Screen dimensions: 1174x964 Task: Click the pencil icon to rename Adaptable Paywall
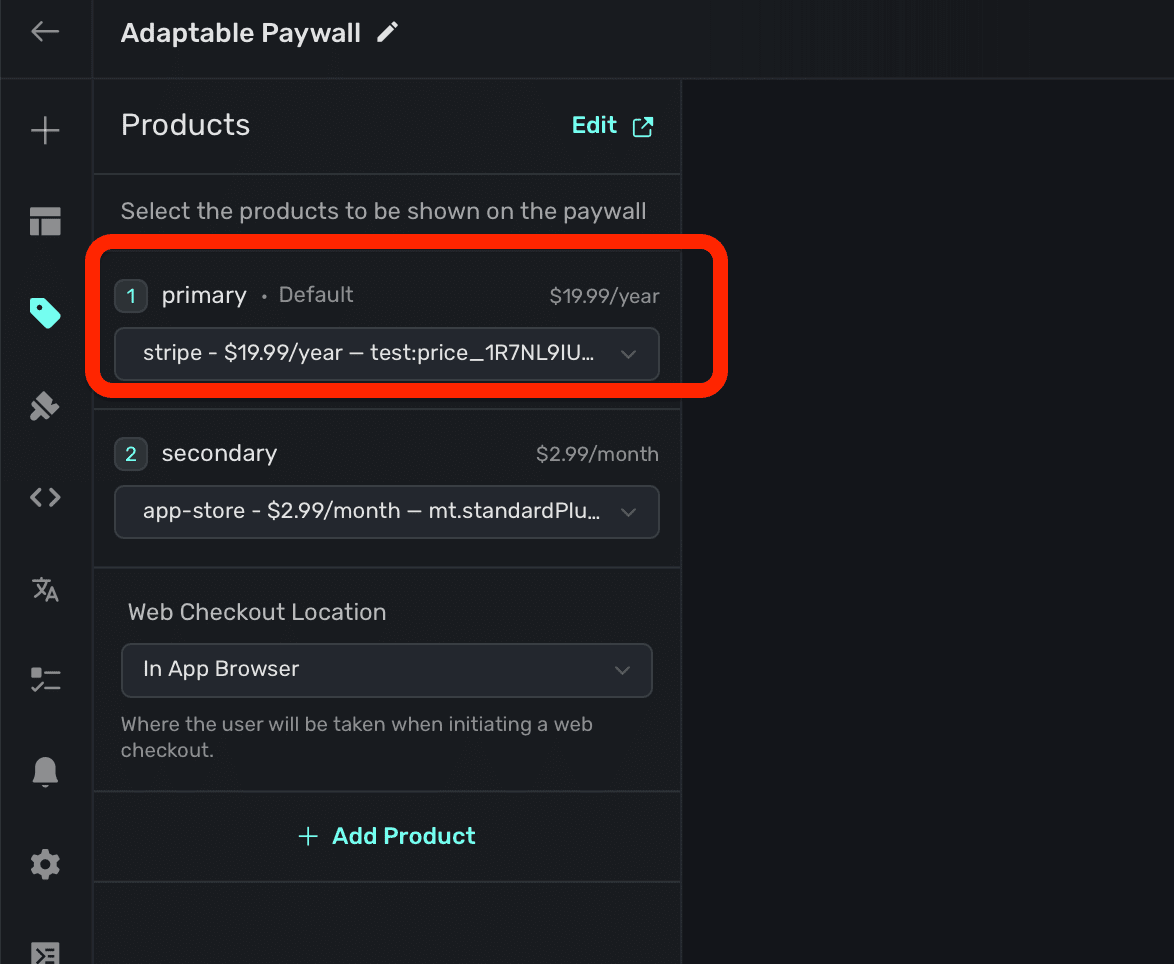click(x=387, y=31)
